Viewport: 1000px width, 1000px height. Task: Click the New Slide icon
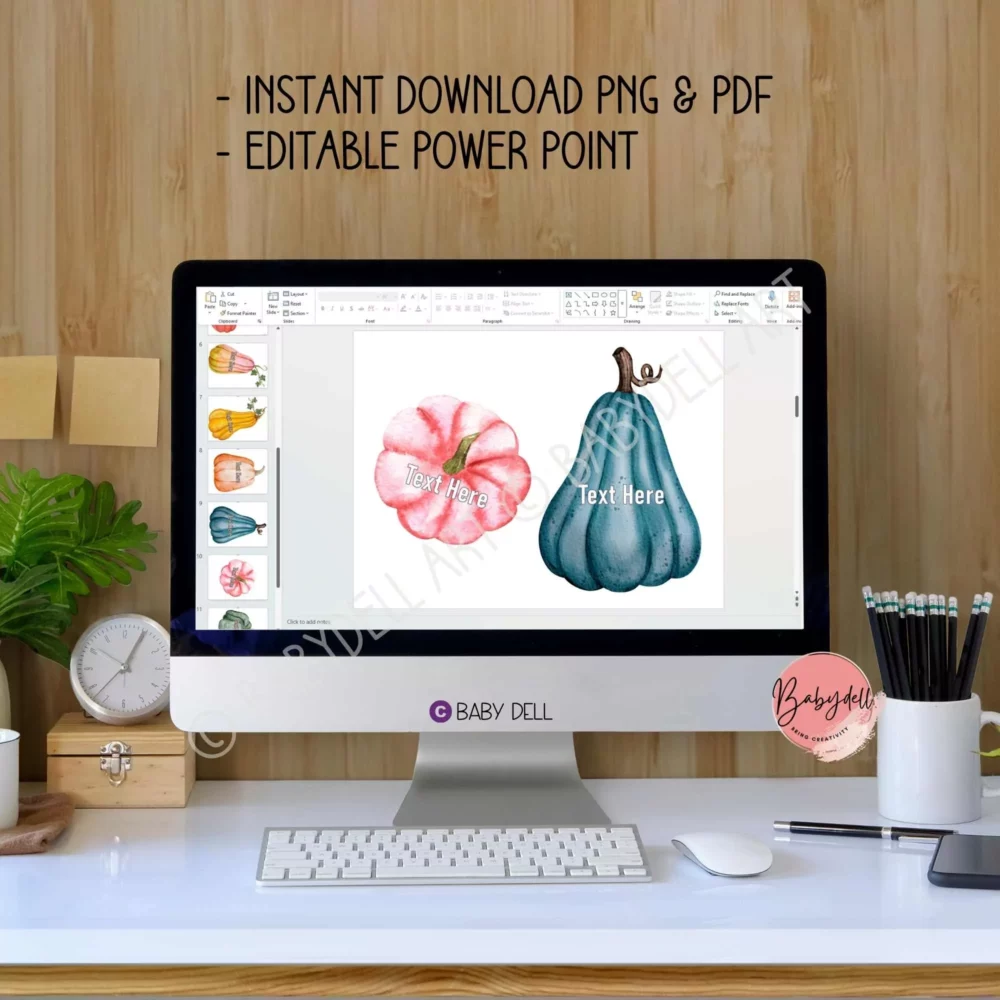click(272, 299)
